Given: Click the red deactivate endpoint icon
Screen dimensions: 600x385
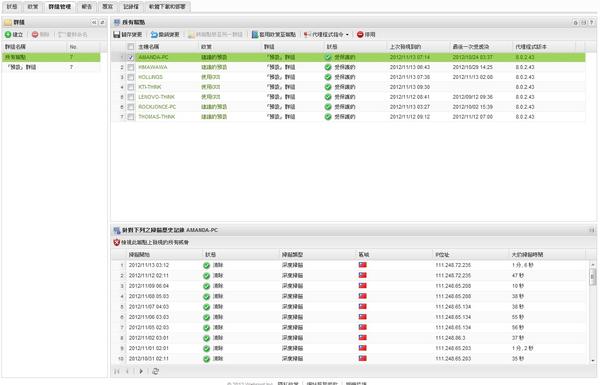Looking at the screenshot, I should (x=360, y=35).
